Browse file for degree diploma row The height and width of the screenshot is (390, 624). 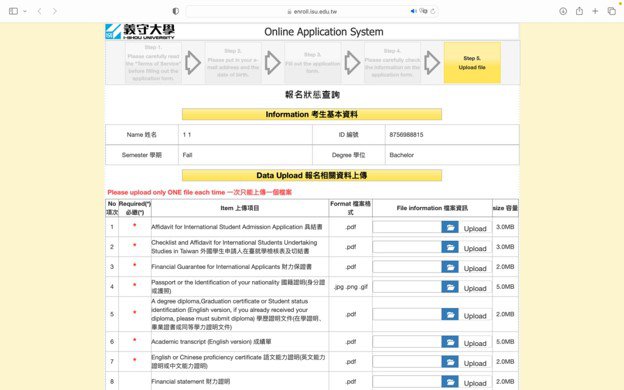pos(450,314)
